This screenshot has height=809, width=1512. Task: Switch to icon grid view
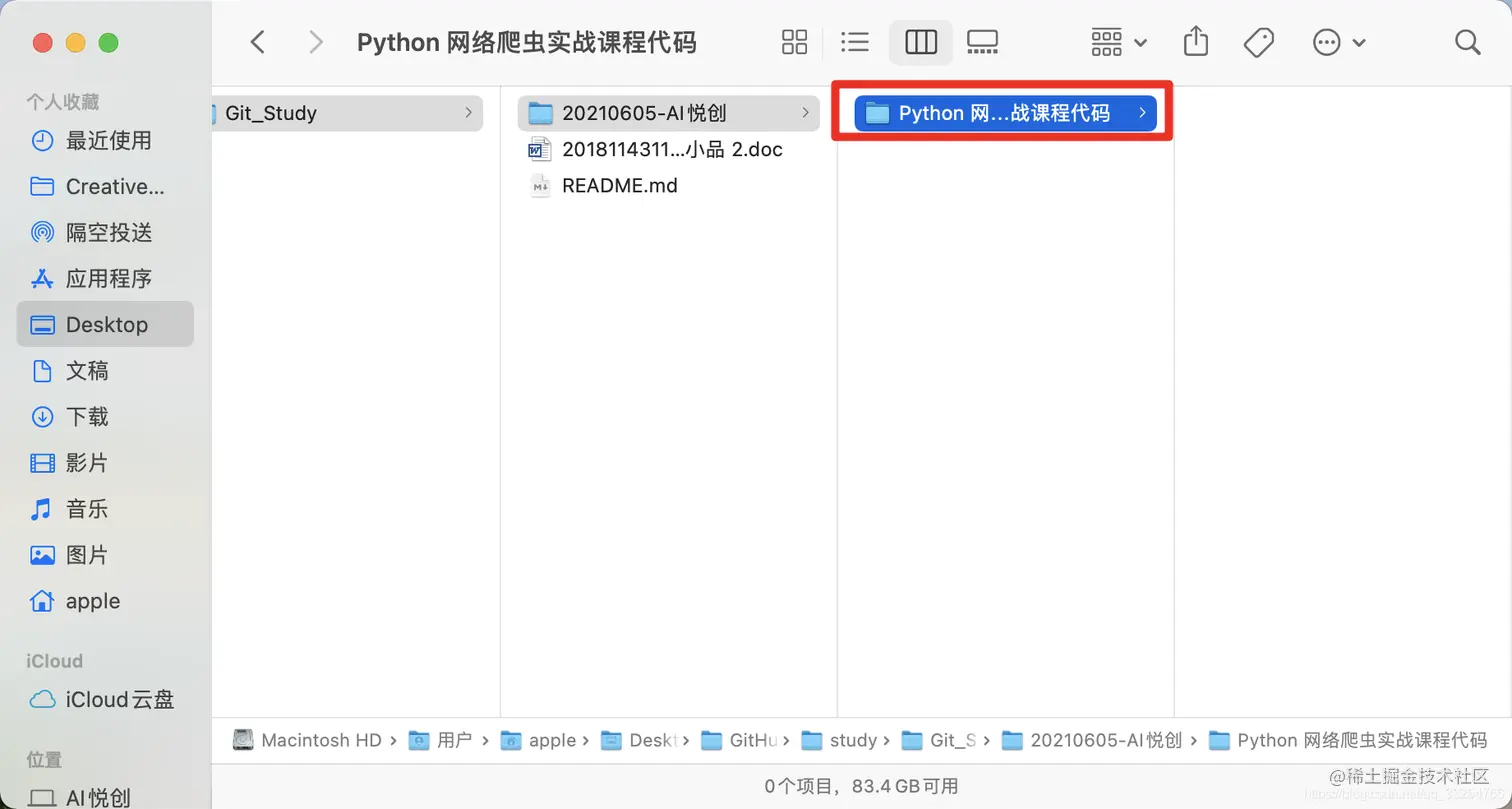click(x=794, y=42)
